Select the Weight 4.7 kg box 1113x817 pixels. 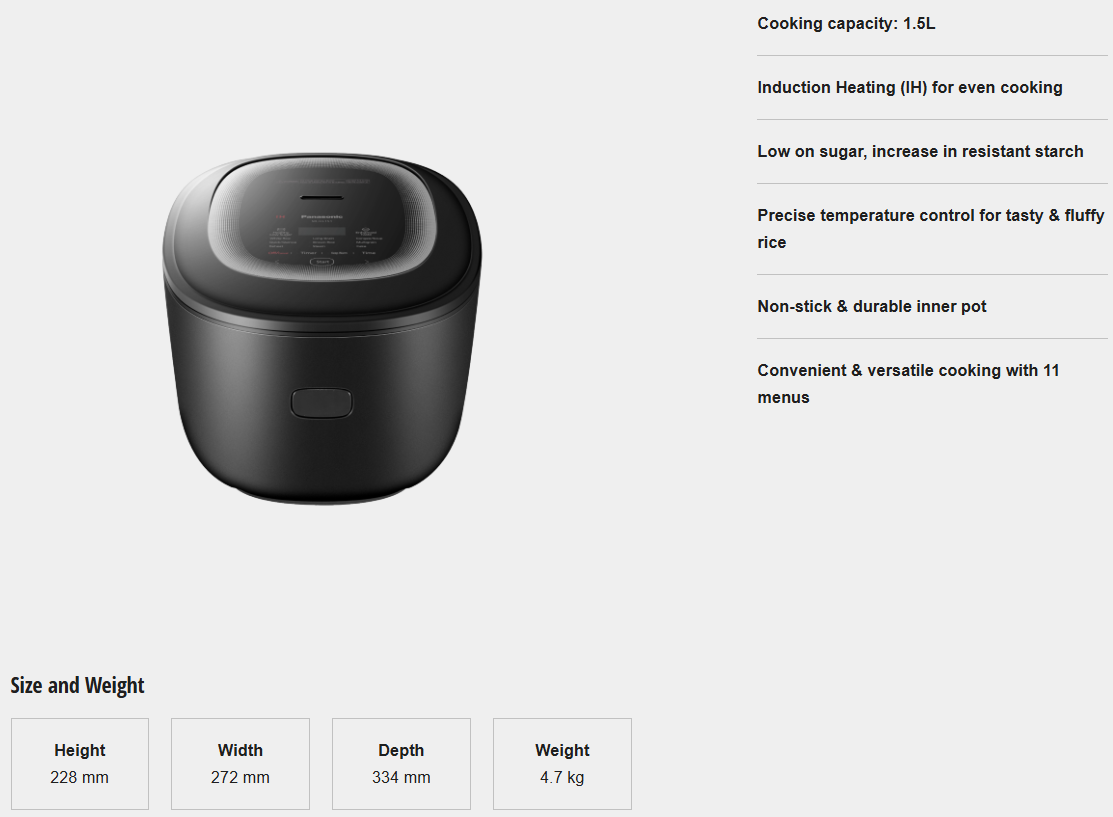(562, 764)
